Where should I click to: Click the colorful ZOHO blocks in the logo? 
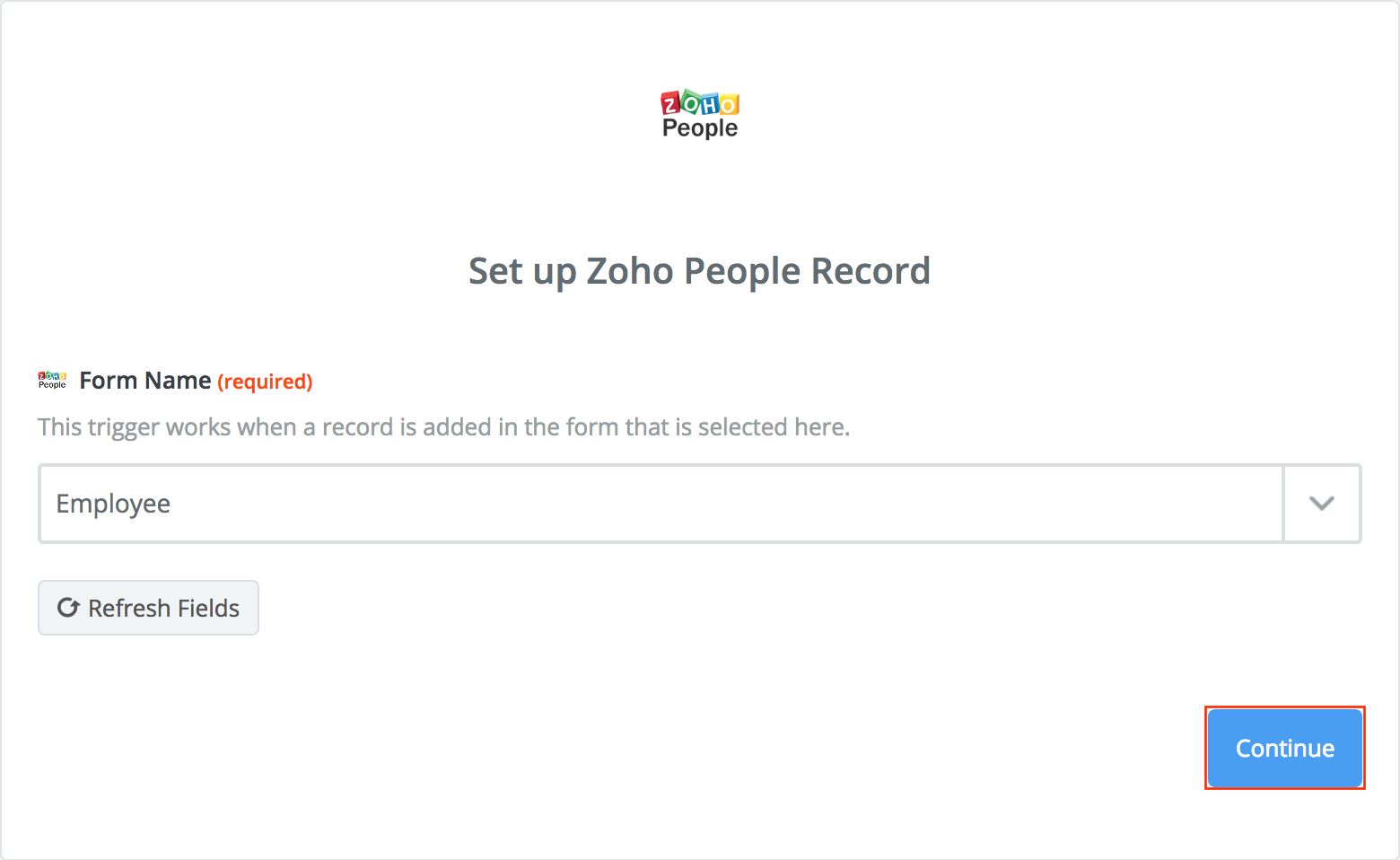pyautogui.click(x=700, y=102)
